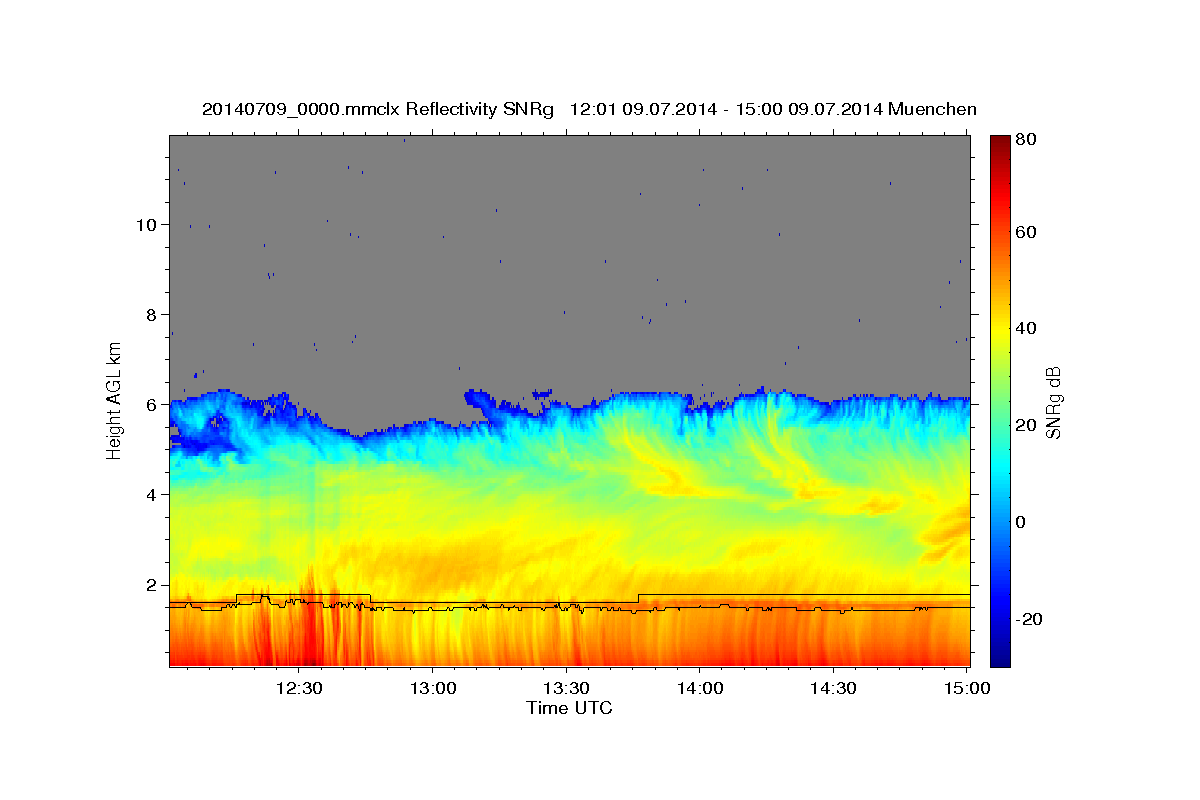Viewport: 1200px width, 800px height.
Task: Click the 'Height AGL km' axis label
Action: (114, 401)
